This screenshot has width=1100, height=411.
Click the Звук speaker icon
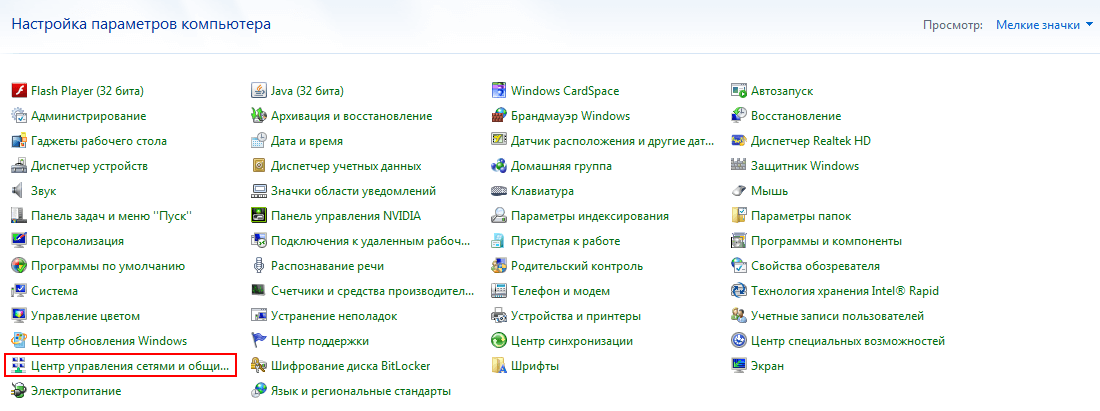(x=18, y=191)
